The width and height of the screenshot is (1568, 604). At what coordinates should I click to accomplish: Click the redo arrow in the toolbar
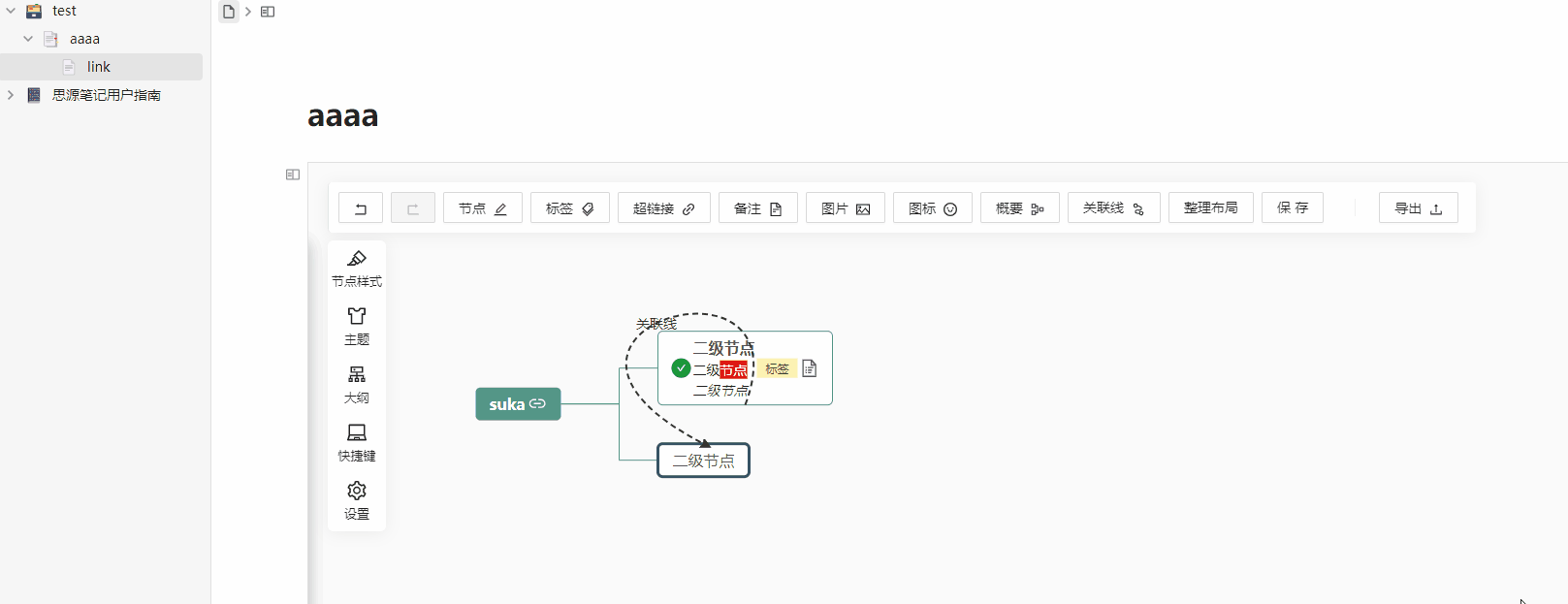[x=413, y=207]
